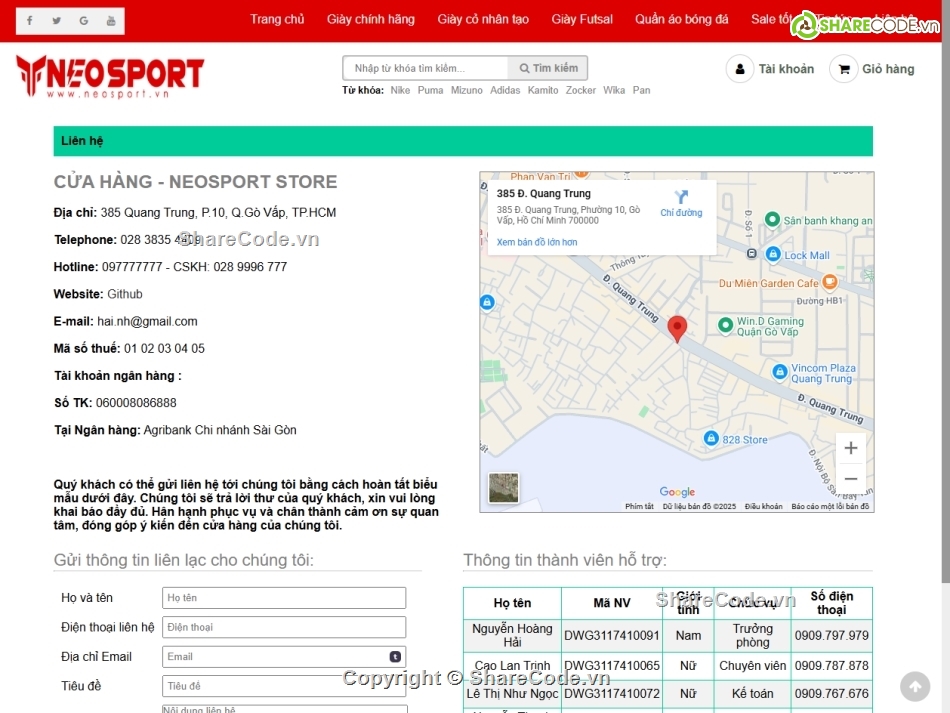Screen dimensions: 950x713
Task: Focus the keyword search box
Action: coord(425,68)
